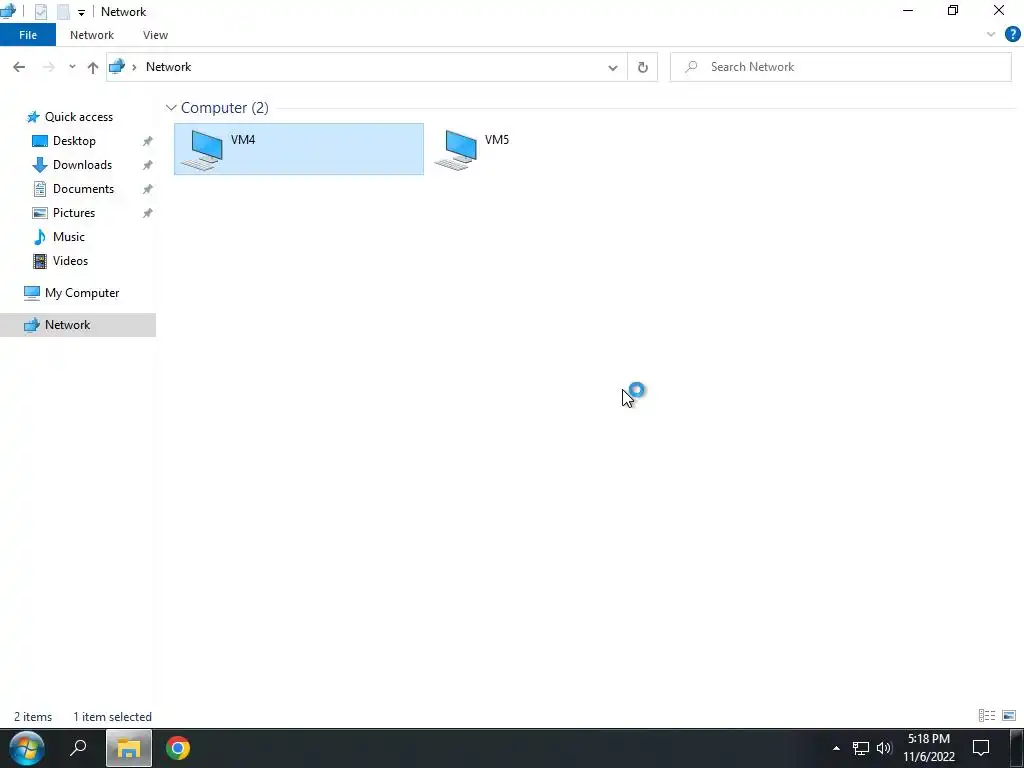Image resolution: width=1024 pixels, height=768 pixels.
Task: Open Downloads folder in sidebar
Action: point(82,165)
